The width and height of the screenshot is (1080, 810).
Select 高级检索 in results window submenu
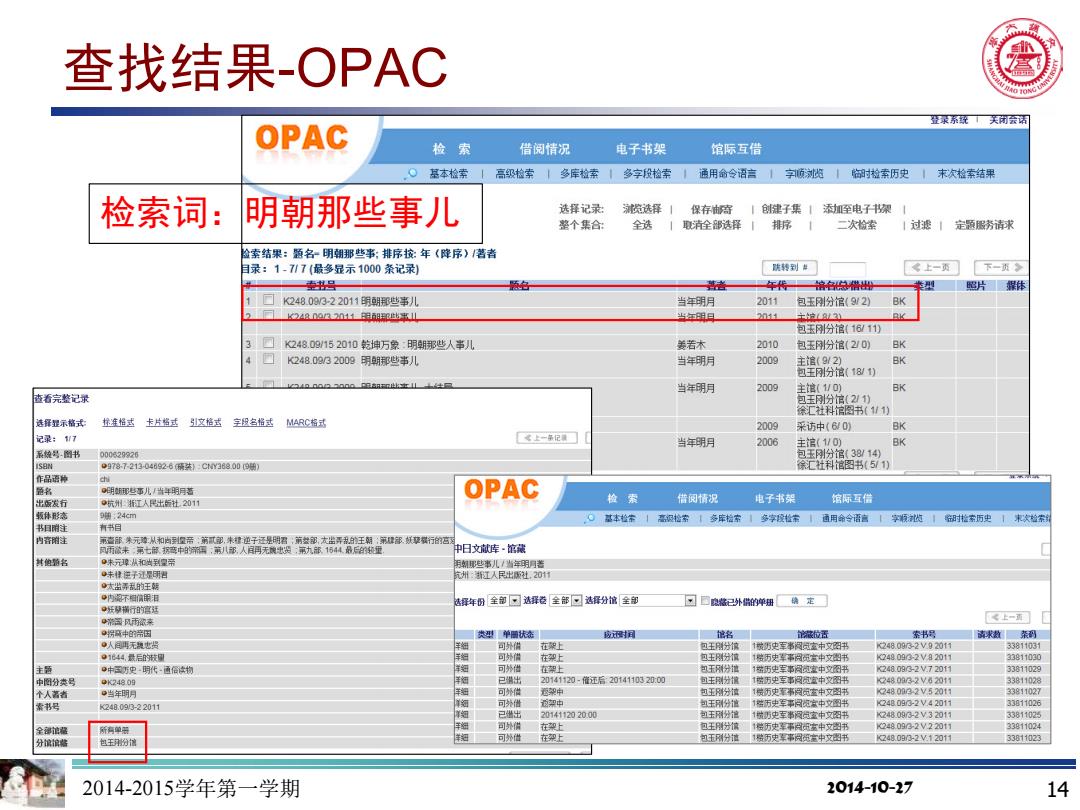(x=515, y=174)
